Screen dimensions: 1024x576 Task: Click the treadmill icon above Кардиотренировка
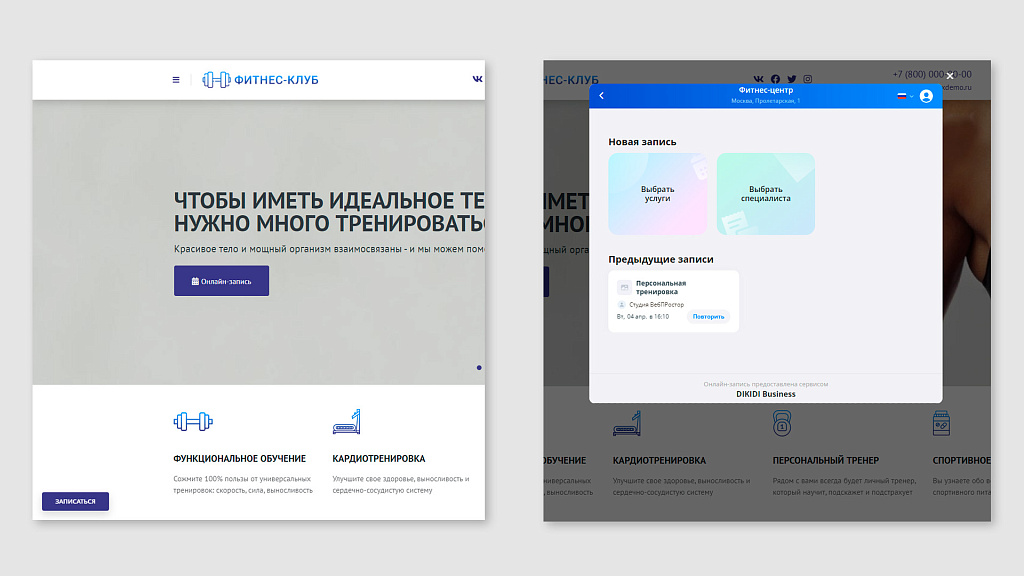(x=348, y=421)
